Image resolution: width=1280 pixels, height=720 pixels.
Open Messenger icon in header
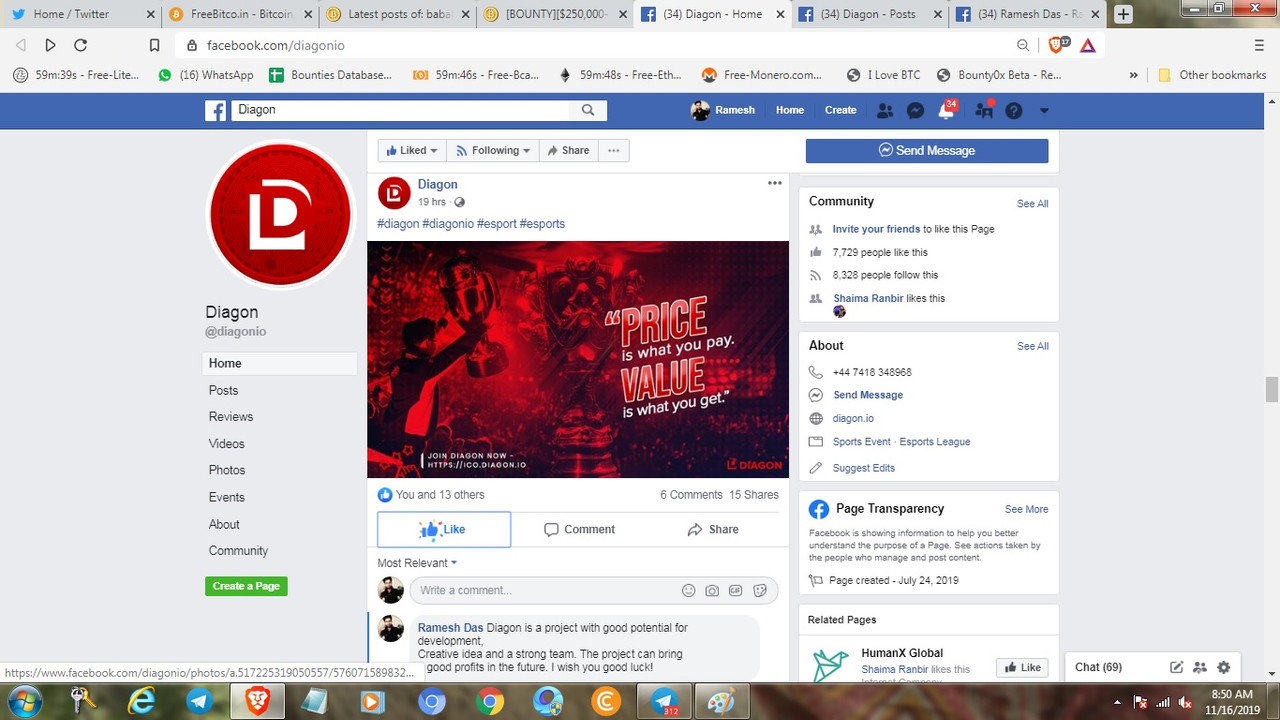[x=915, y=110]
